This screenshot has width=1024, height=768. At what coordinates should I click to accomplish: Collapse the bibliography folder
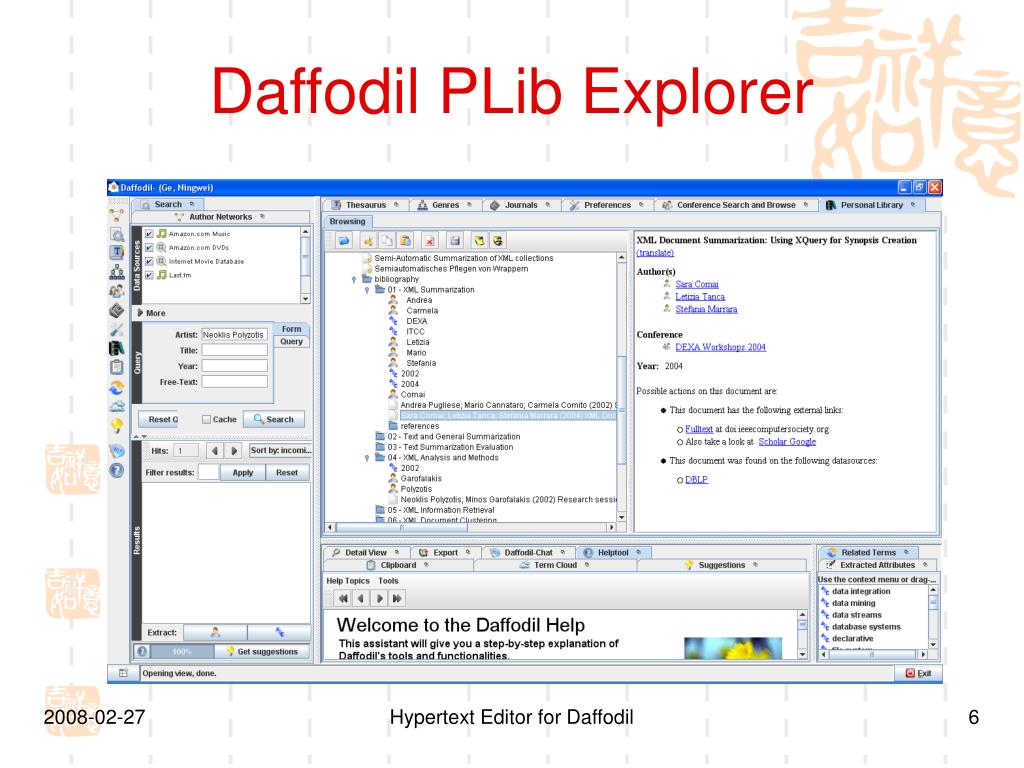pyautogui.click(x=354, y=280)
